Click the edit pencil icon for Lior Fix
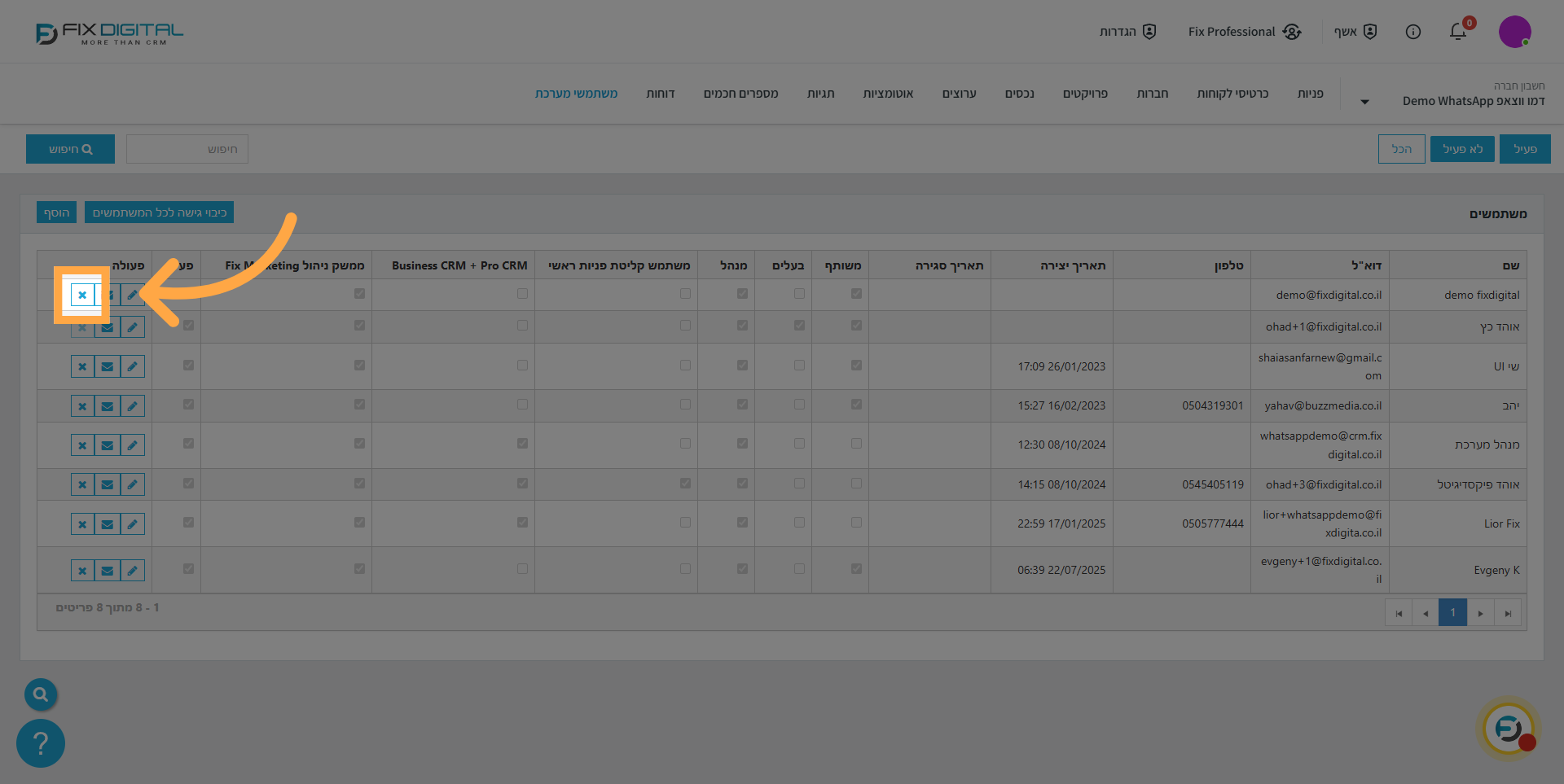The height and width of the screenshot is (784, 1564). [x=132, y=523]
